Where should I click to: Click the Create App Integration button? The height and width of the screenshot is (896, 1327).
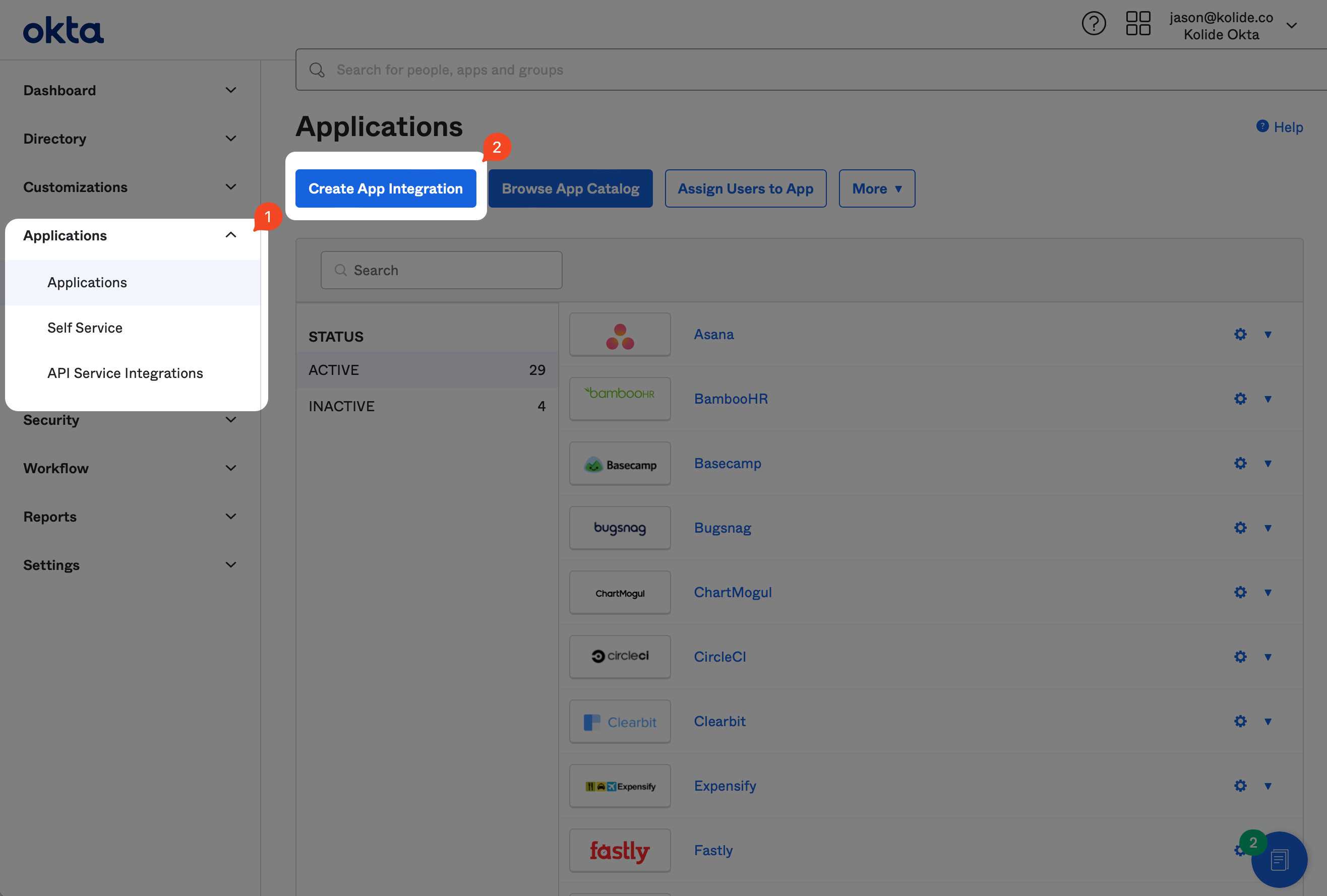(385, 188)
